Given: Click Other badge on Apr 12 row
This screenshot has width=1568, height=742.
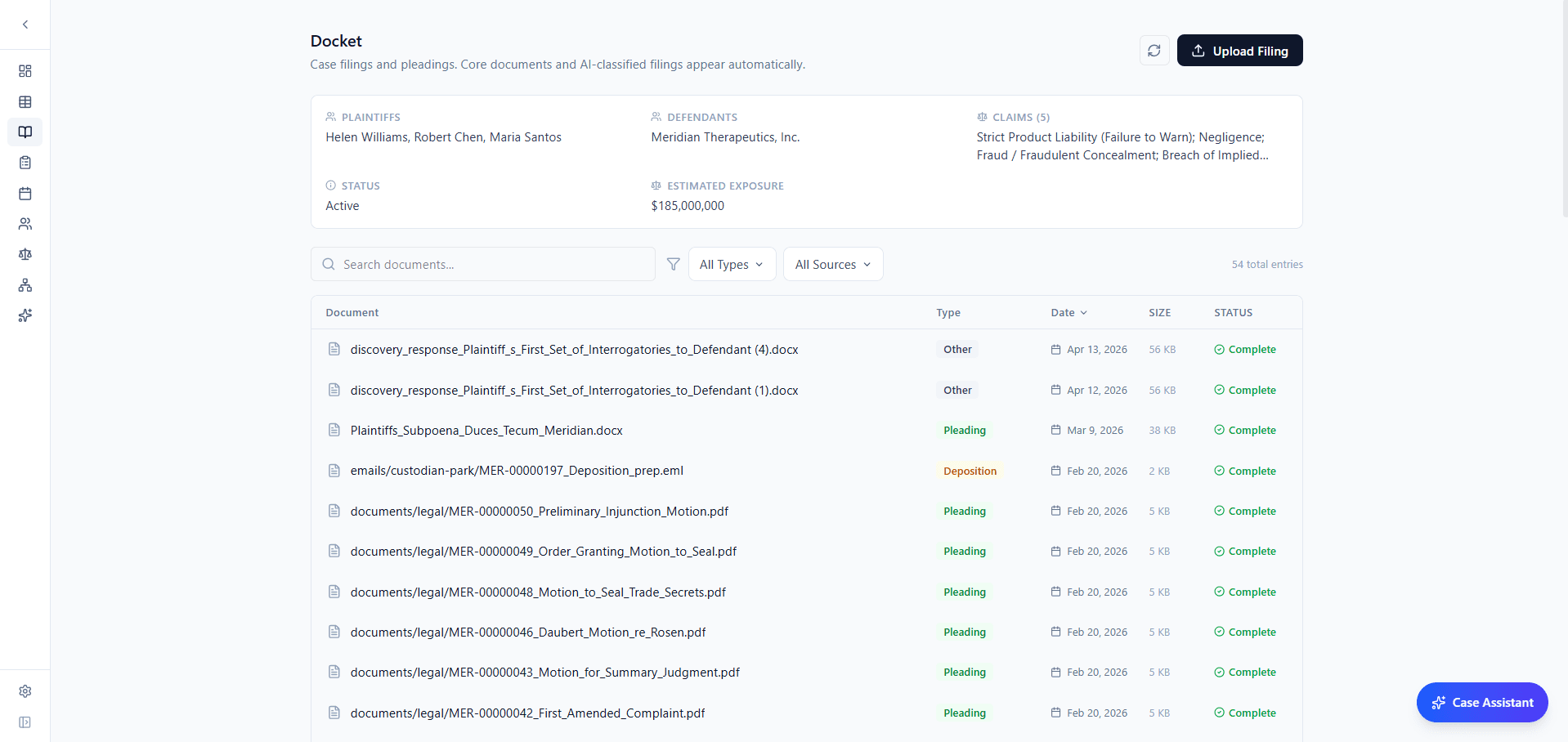Looking at the screenshot, I should click(957, 391).
